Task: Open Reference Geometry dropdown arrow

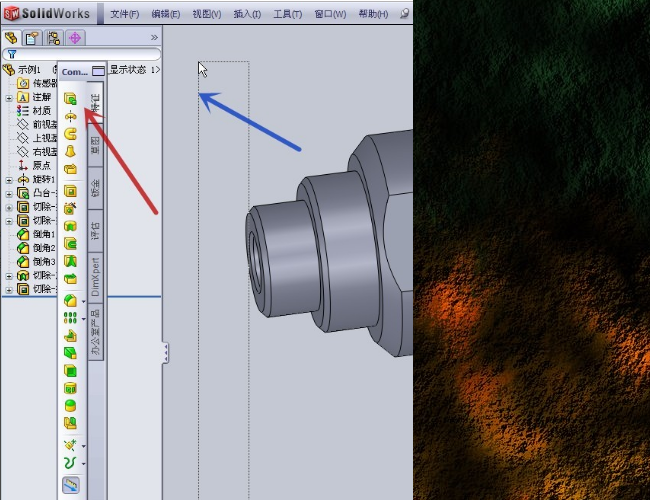Action: coord(84,447)
